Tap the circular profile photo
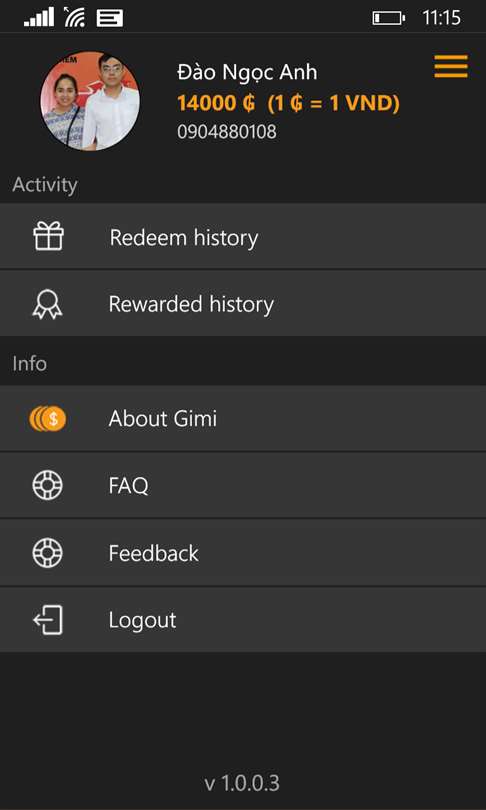Viewport: 486px width, 810px height. click(x=90, y=101)
